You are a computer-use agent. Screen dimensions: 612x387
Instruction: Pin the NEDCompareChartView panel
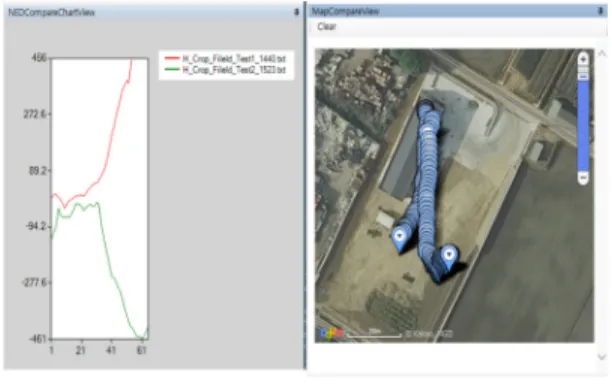click(x=296, y=12)
